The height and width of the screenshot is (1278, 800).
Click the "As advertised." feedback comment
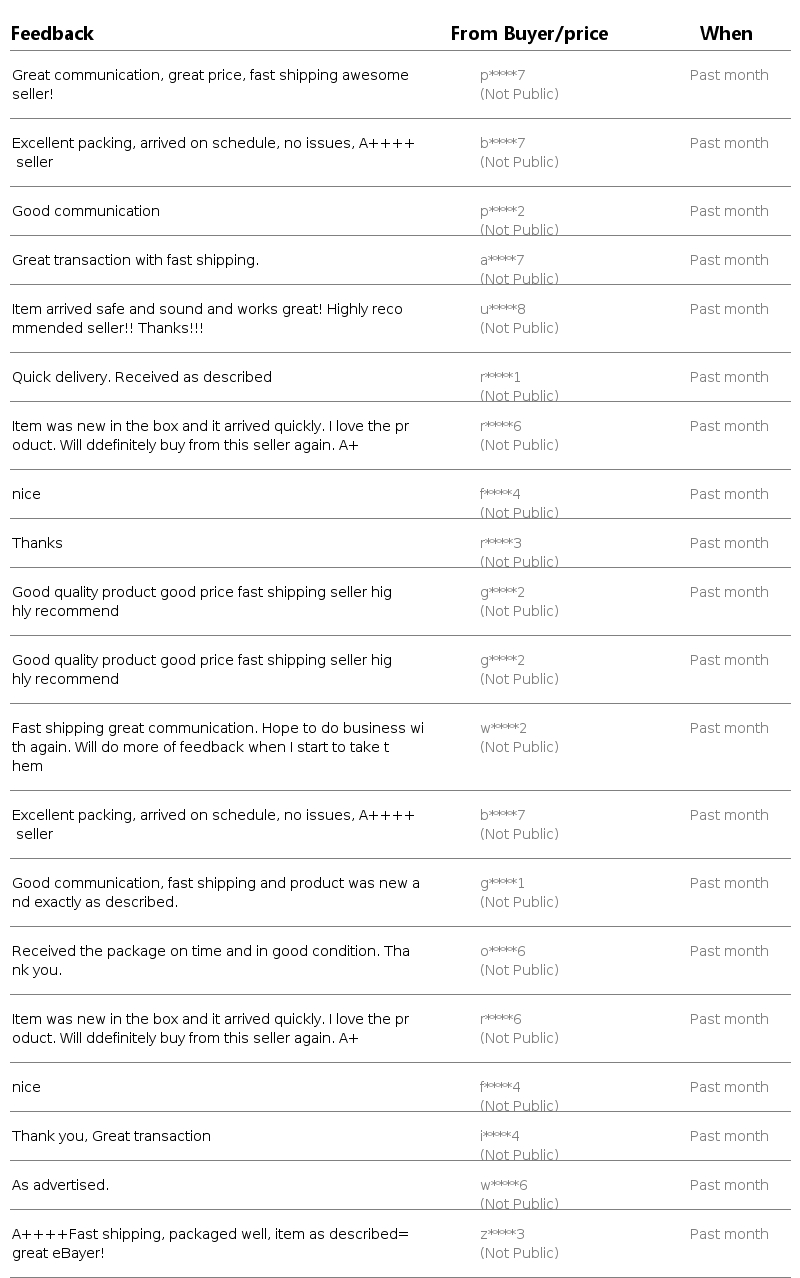point(60,1185)
